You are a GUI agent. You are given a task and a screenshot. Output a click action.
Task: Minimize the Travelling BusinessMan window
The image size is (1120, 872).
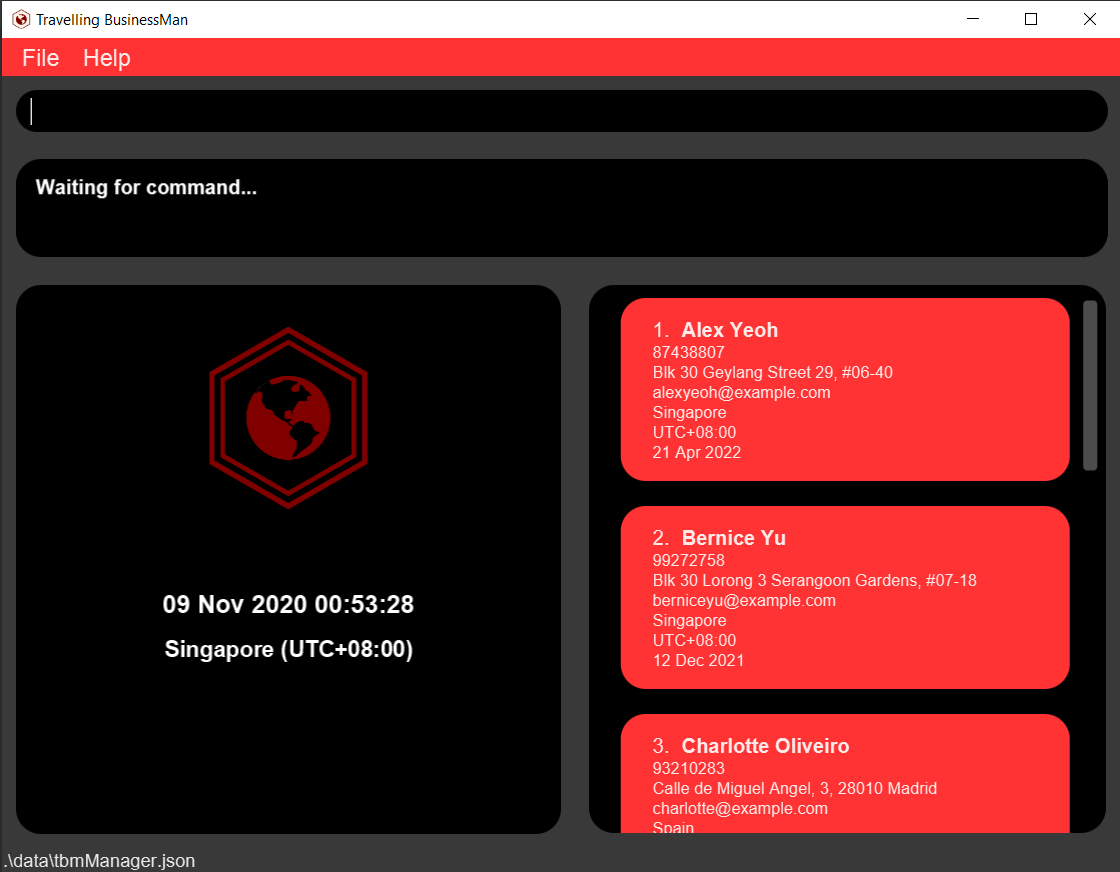(973, 19)
